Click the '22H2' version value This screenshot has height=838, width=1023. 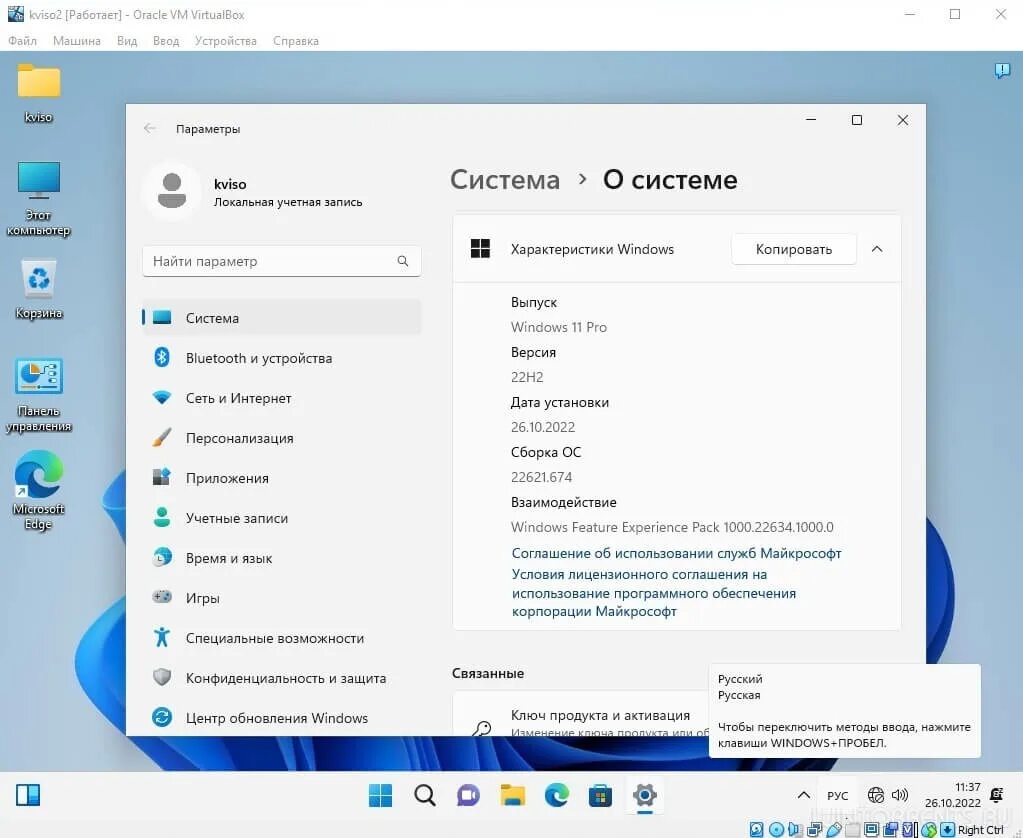[x=527, y=377]
